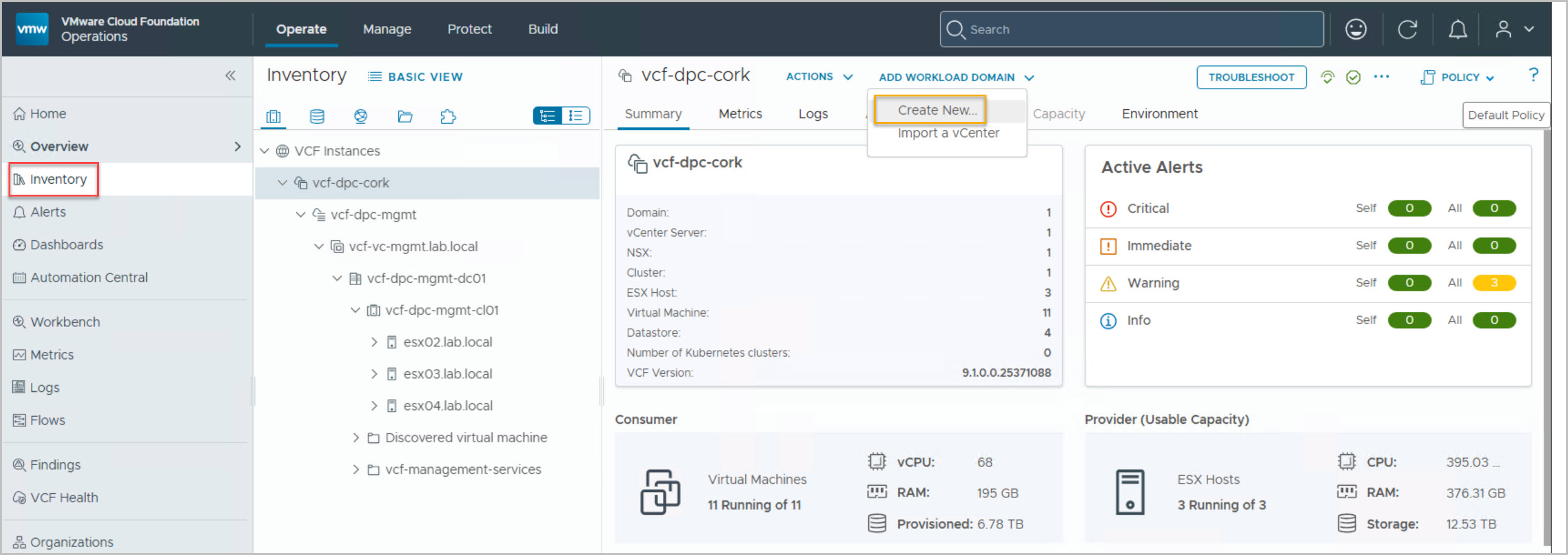Image resolution: width=1568 pixels, height=555 pixels.
Task: Collapse the vcf-dpc-cork tree node
Action: 282,183
